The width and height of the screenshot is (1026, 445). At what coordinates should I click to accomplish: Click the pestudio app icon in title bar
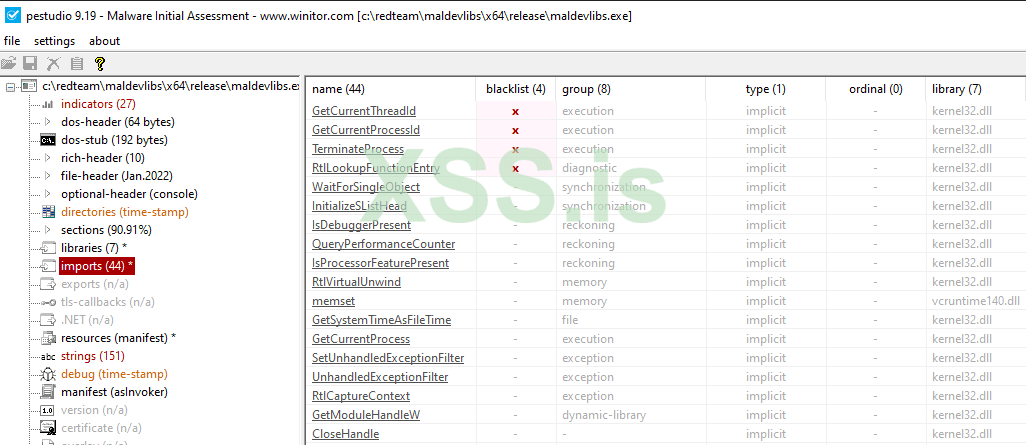coord(12,15)
